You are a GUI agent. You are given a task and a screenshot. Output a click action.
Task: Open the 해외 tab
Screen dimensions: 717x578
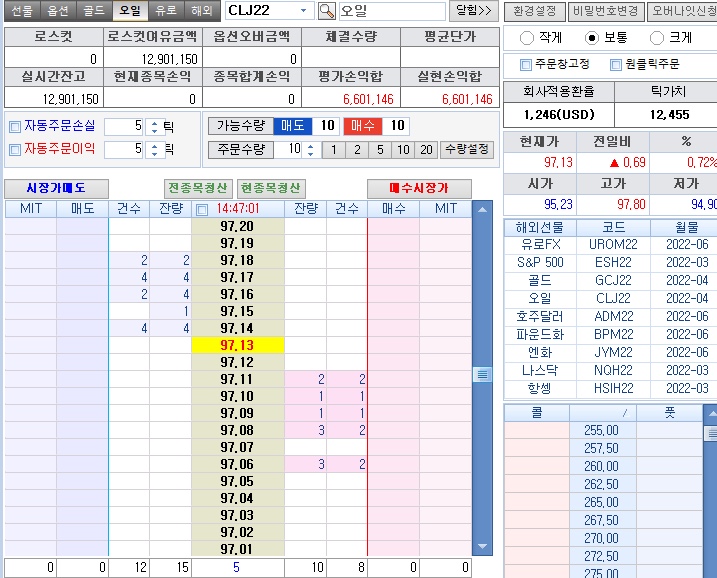point(201,11)
